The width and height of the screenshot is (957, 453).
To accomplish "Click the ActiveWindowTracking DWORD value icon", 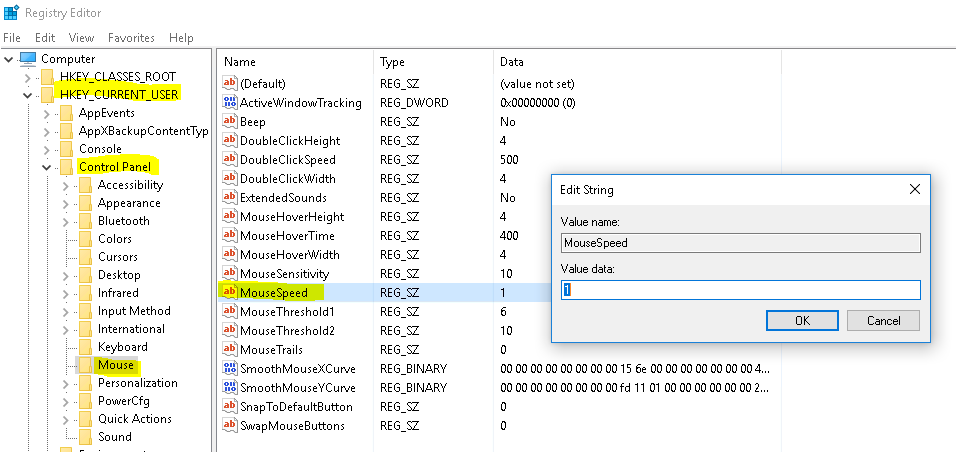I will tap(229, 103).
